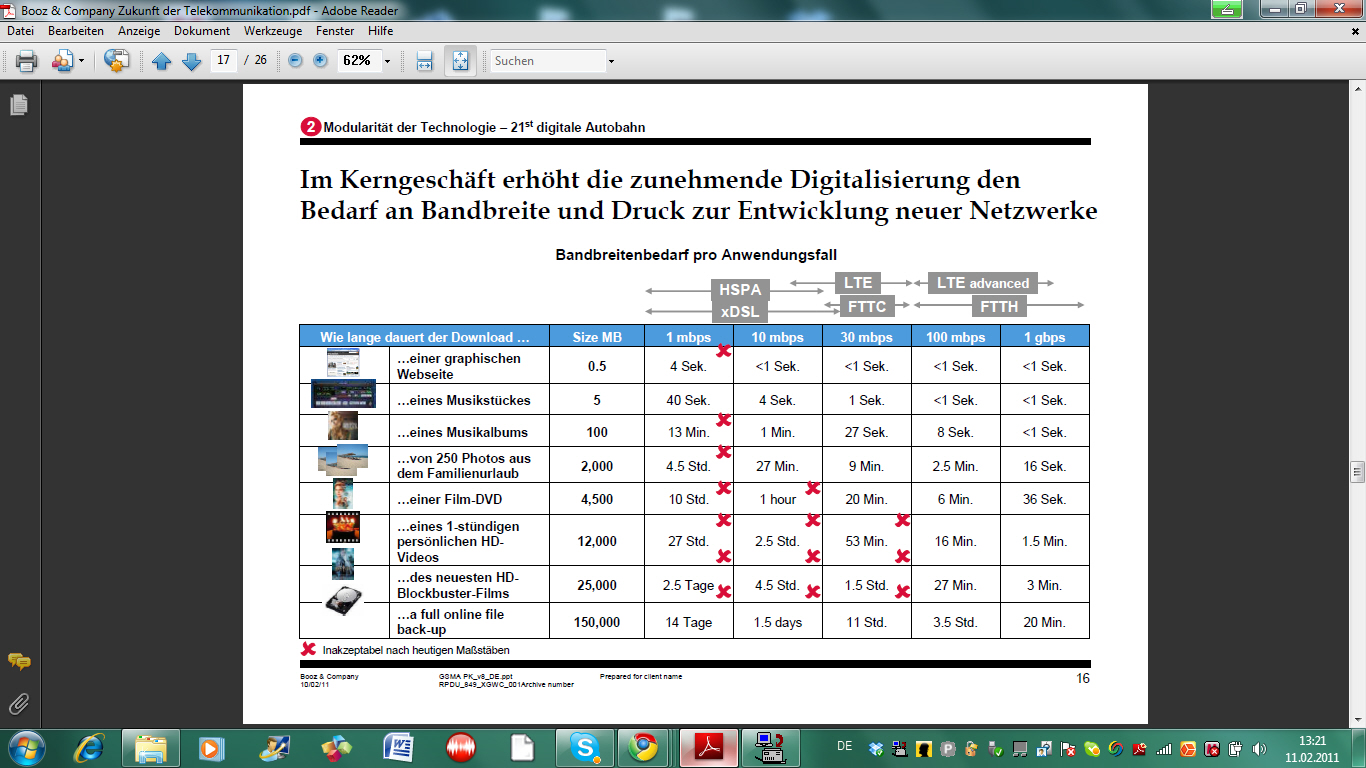Toggle the fit full page view button
This screenshot has height=768, width=1366.
tap(460, 61)
